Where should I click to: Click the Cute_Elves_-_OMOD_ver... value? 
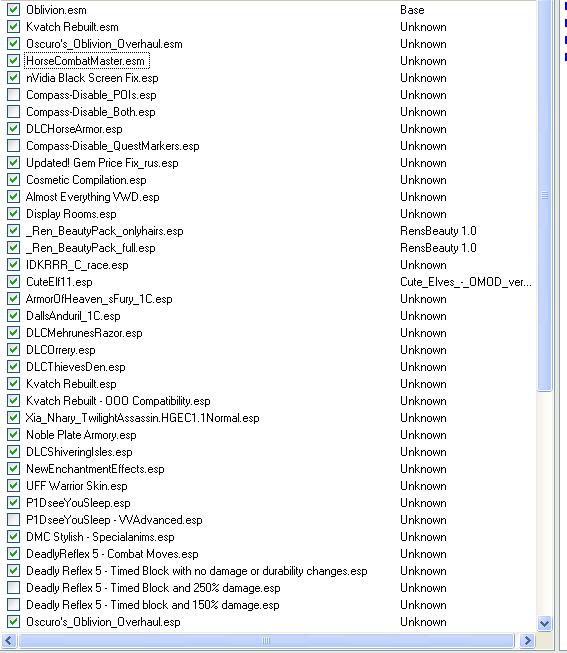466,282
